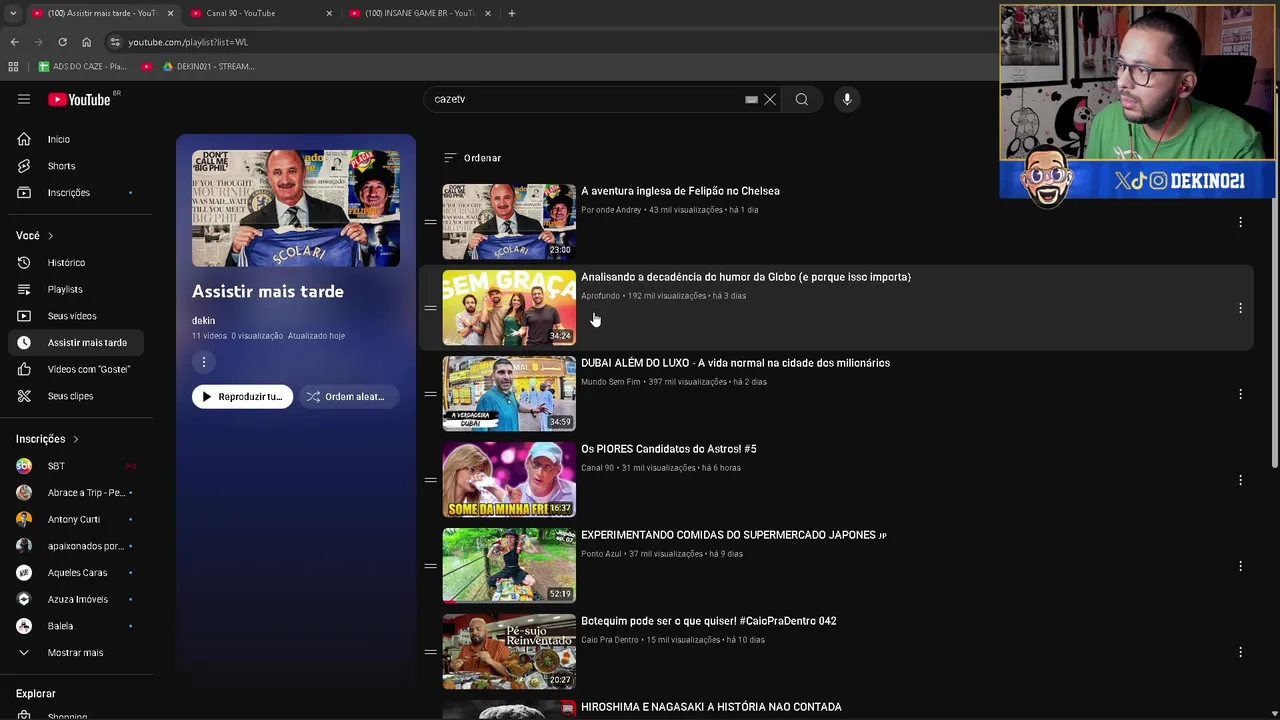Open supermercado japonês video thumbnail
The height and width of the screenshot is (720, 1280).
509,565
